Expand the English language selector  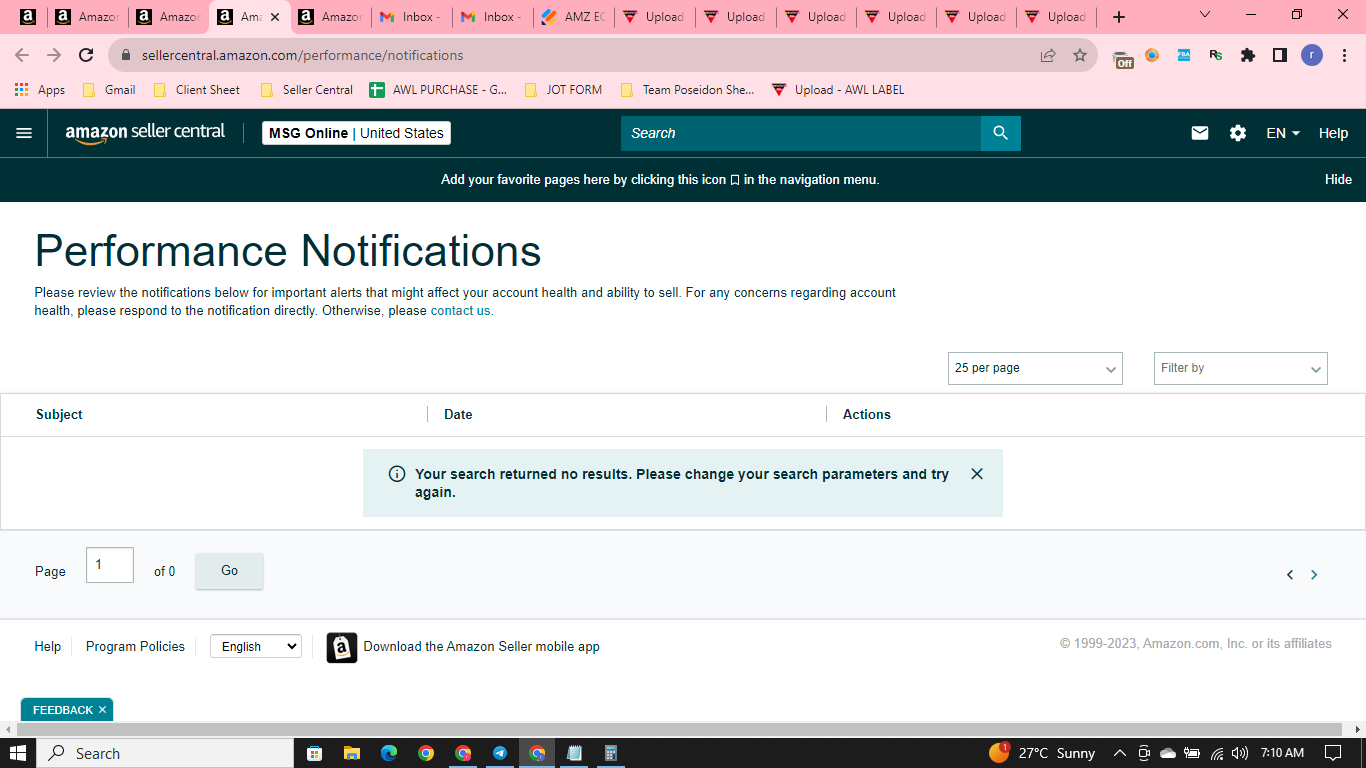256,647
